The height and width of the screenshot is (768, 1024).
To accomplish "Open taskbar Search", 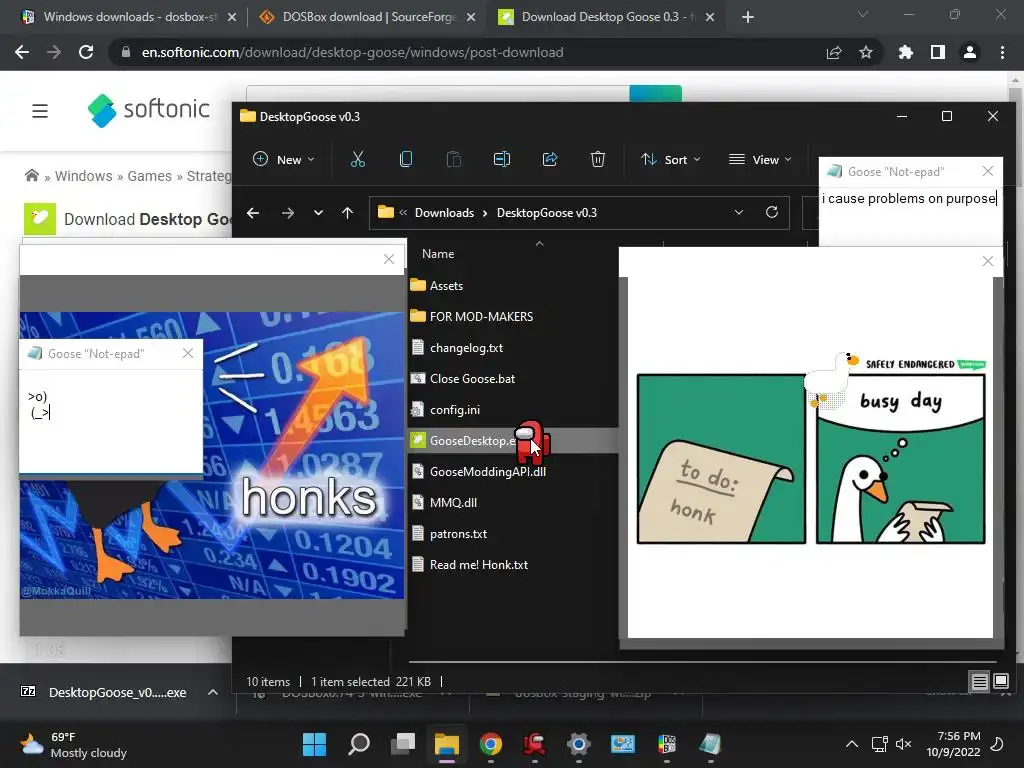I will (359, 744).
